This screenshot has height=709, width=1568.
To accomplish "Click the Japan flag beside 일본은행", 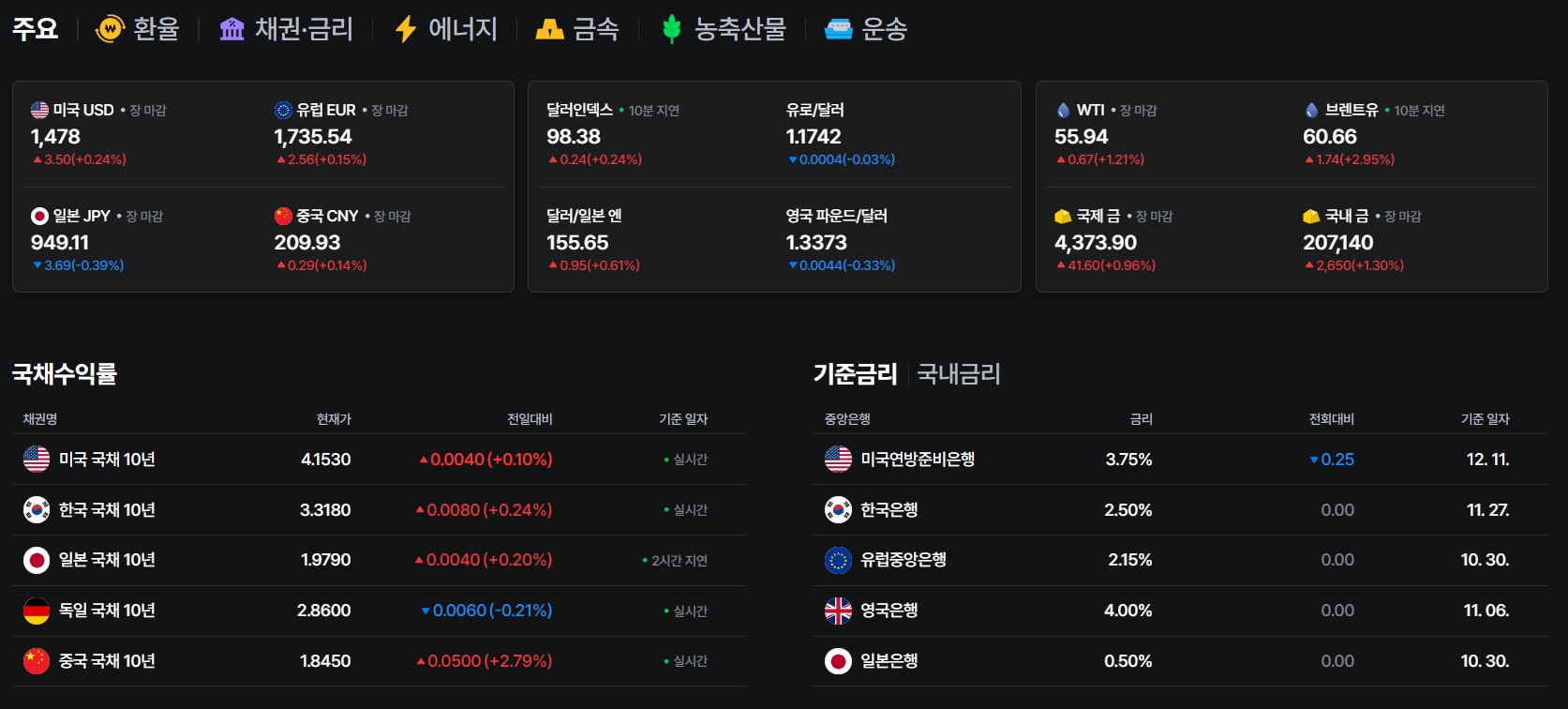I will (838, 661).
